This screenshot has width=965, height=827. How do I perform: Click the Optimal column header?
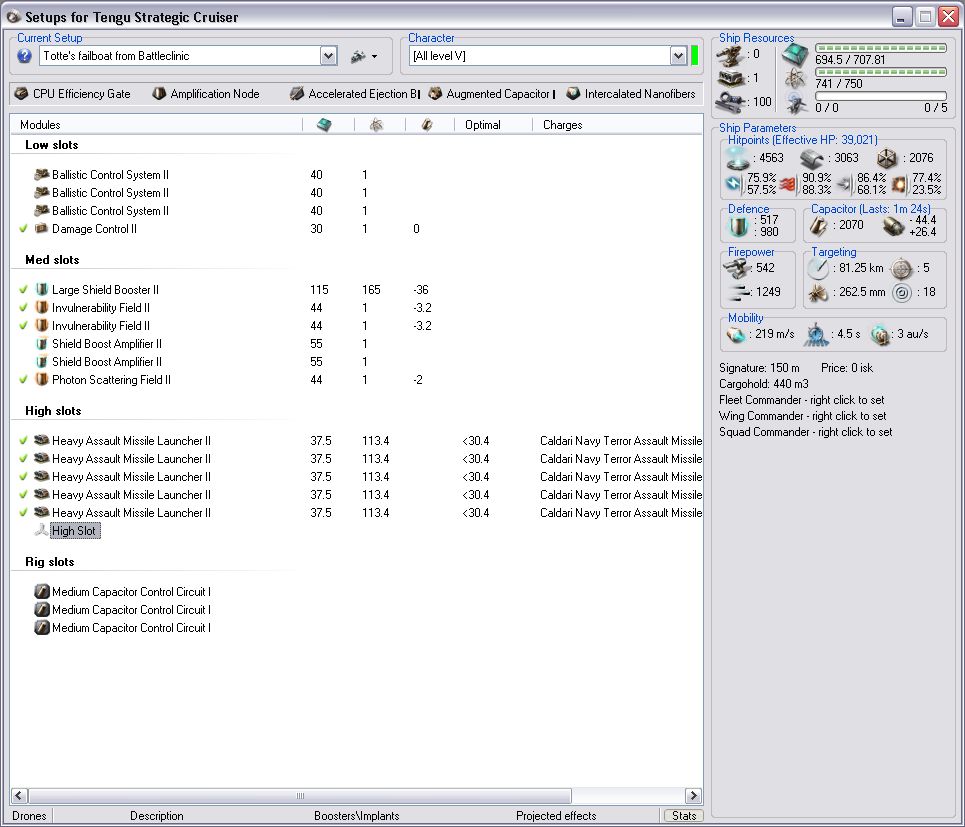tap(483, 125)
